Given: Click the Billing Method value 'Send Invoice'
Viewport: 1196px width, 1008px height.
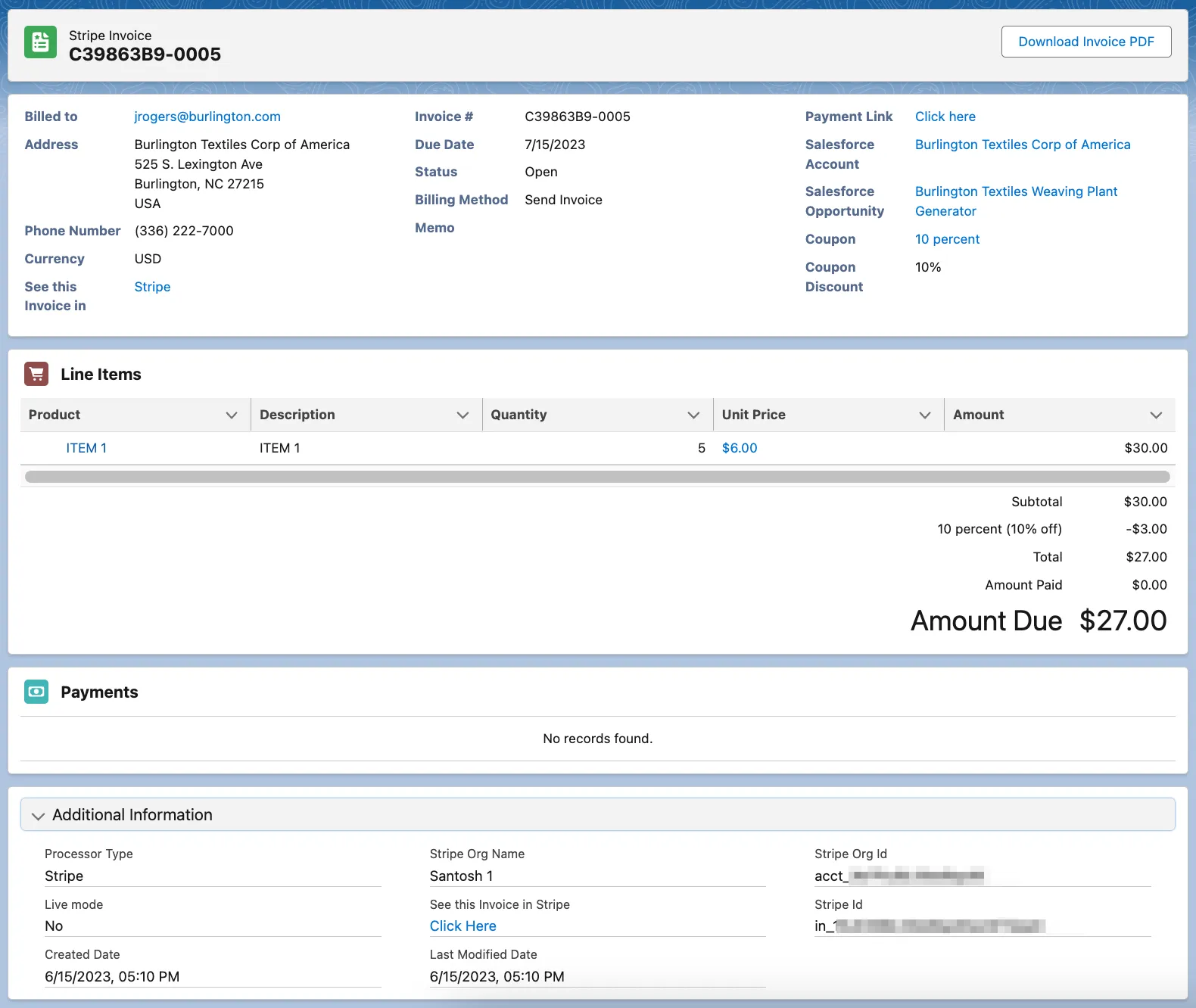Looking at the screenshot, I should coord(563,200).
